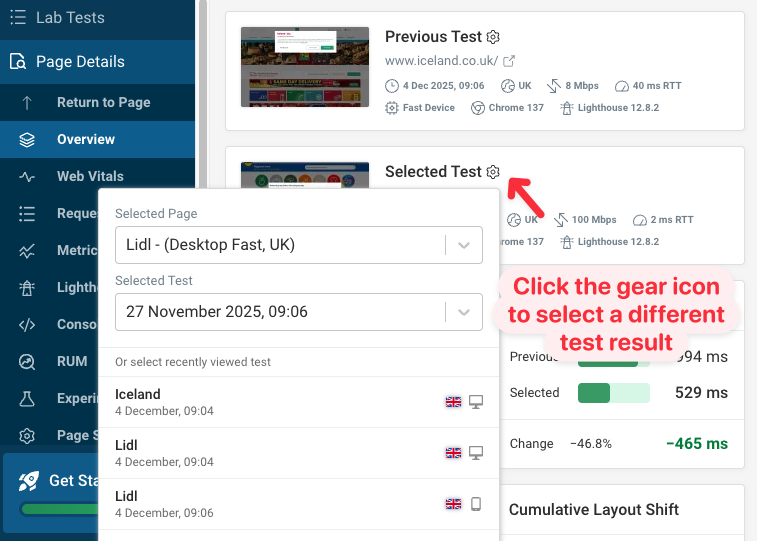
Task: Open the Lab Tests menu item
Action: pyautogui.click(x=98, y=18)
